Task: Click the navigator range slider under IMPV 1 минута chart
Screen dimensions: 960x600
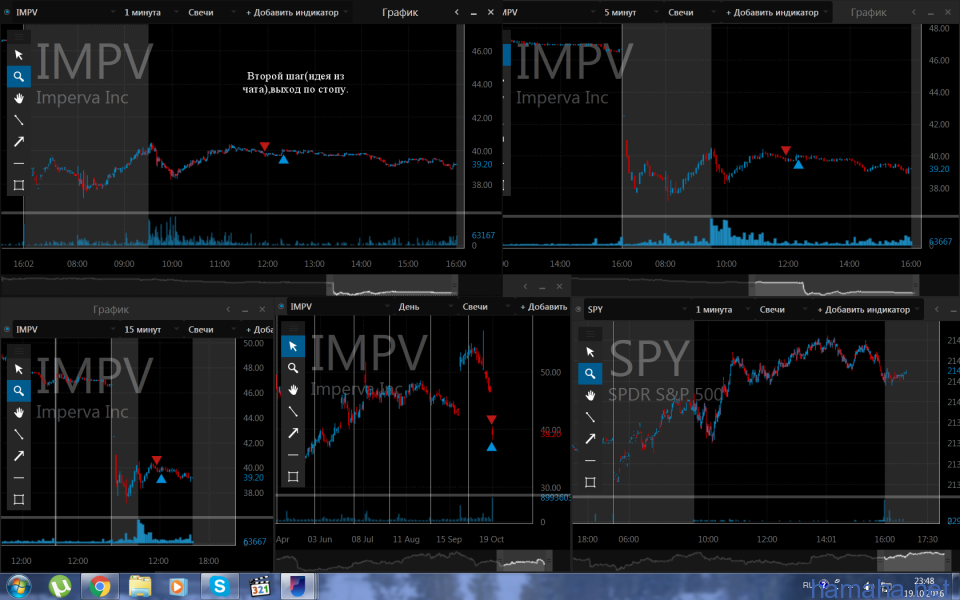Action: click(x=392, y=285)
